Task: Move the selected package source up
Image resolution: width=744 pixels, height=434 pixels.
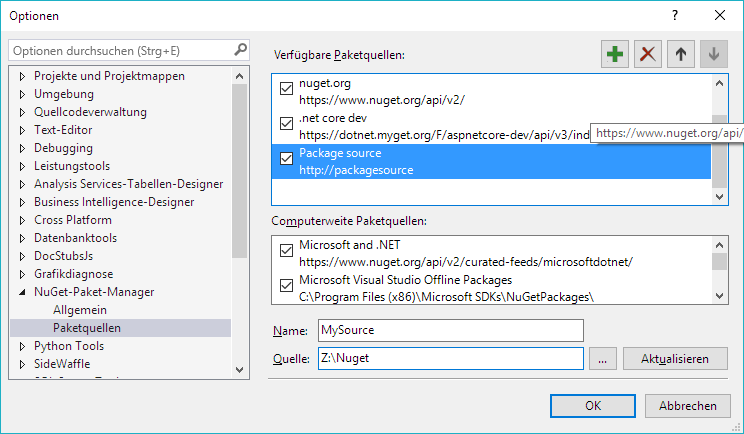Action: point(680,54)
